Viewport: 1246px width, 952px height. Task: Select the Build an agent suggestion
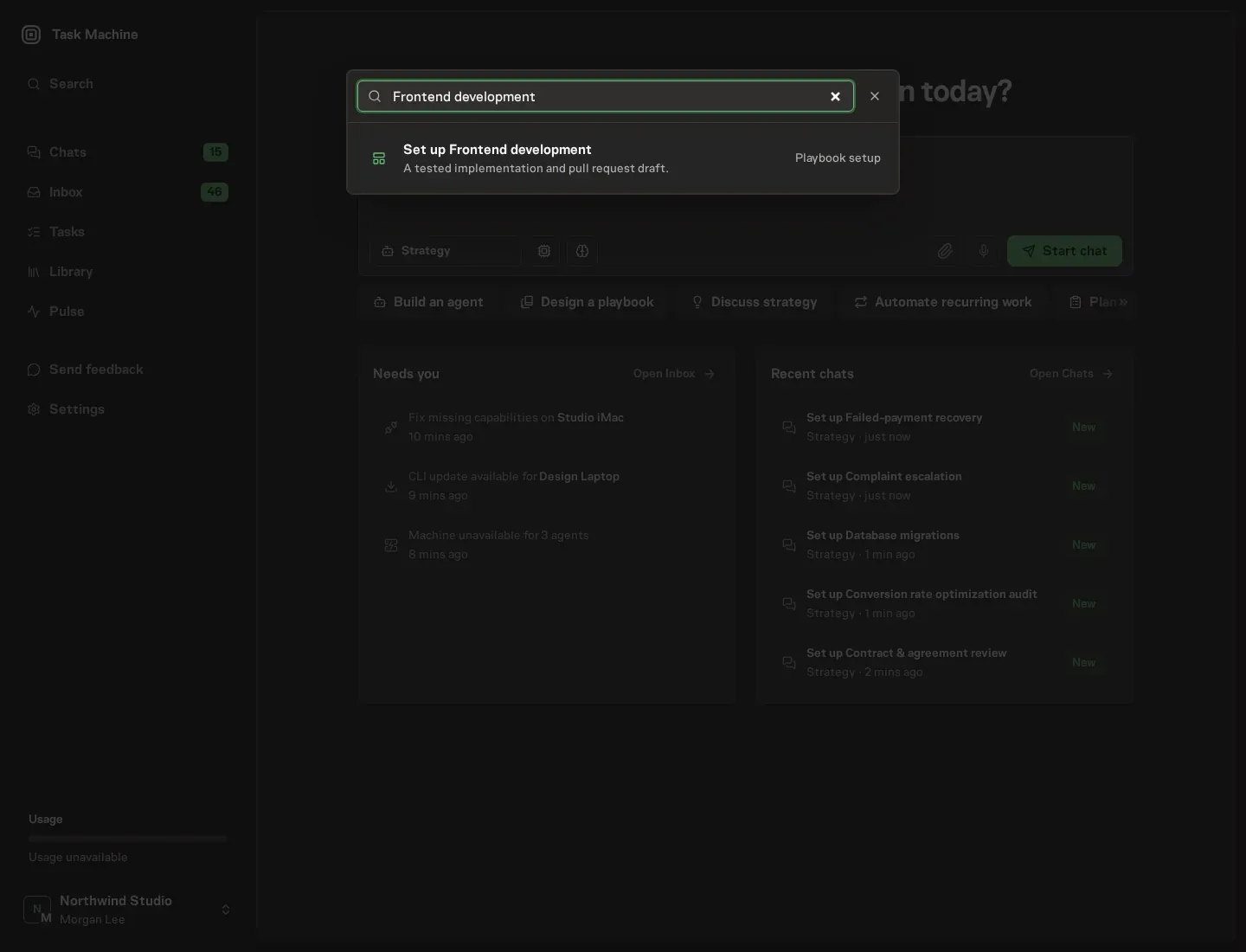click(x=428, y=302)
